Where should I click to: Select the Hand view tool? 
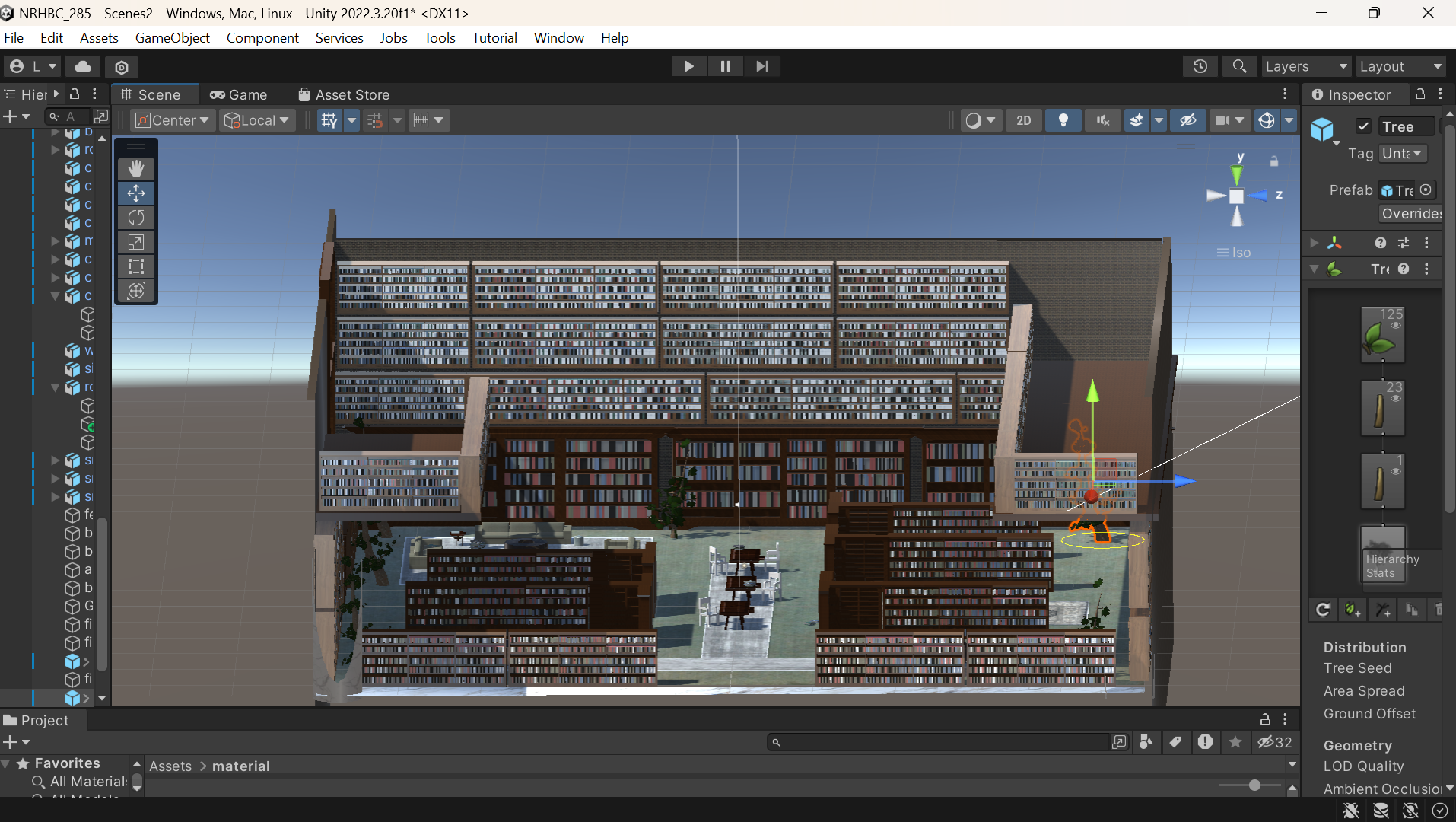[136, 168]
